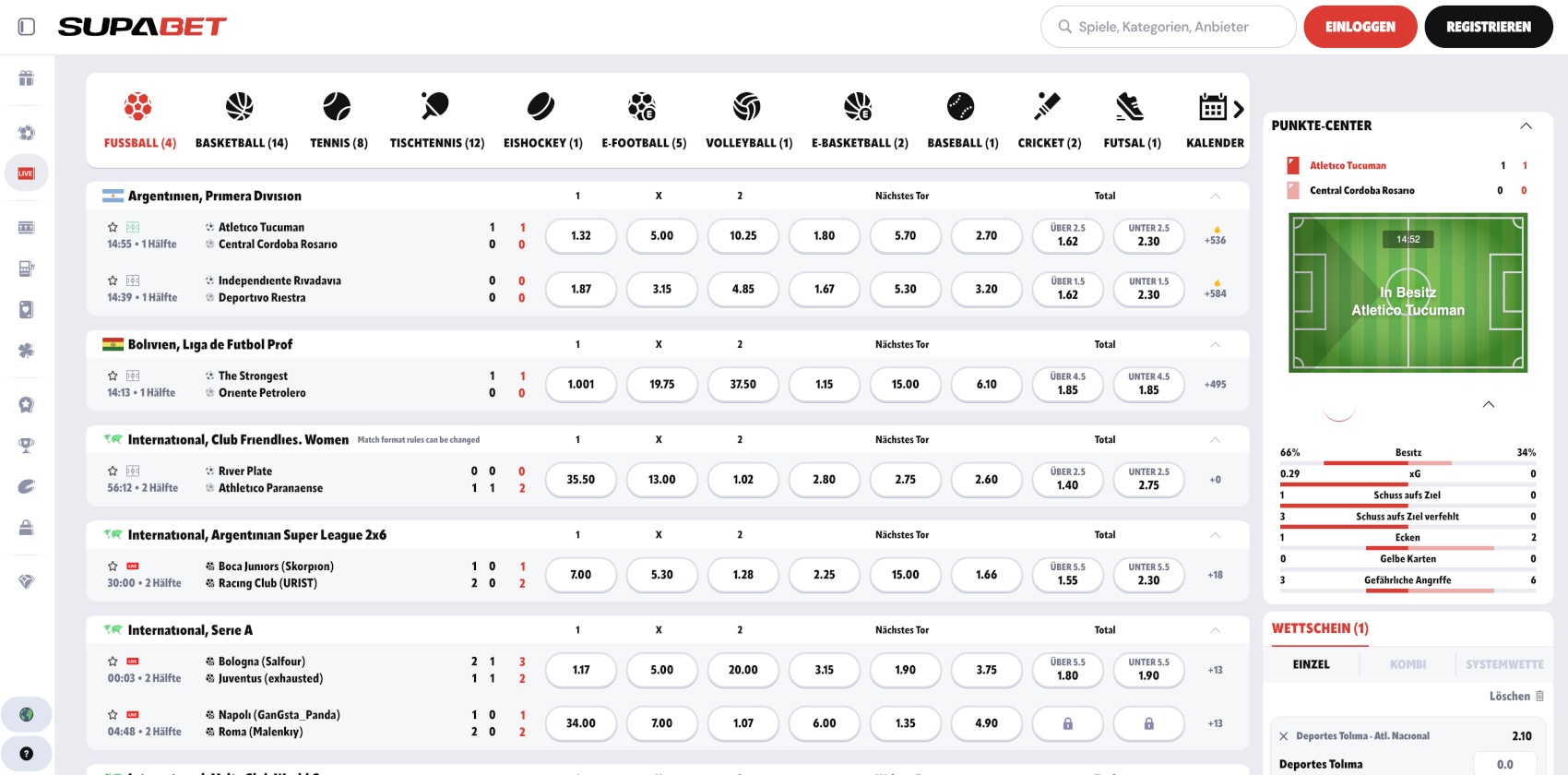Click the Eishockey puck icon
1568x775 pixels.
(x=542, y=104)
